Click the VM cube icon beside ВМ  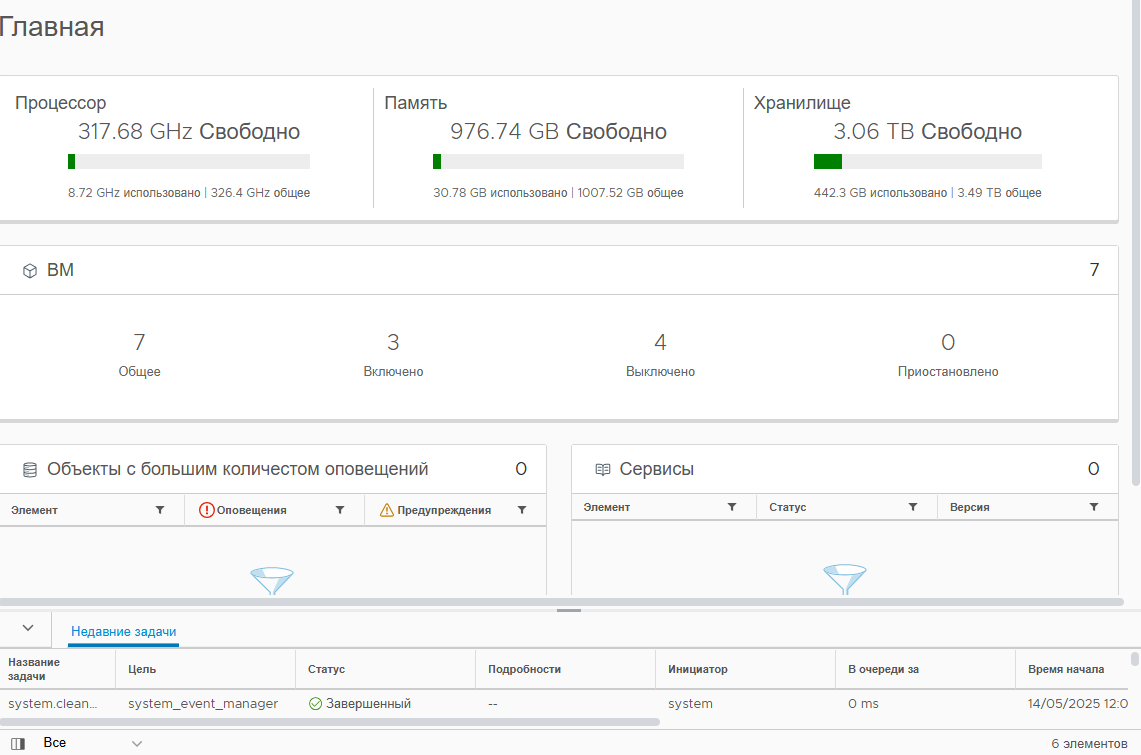click(30, 271)
